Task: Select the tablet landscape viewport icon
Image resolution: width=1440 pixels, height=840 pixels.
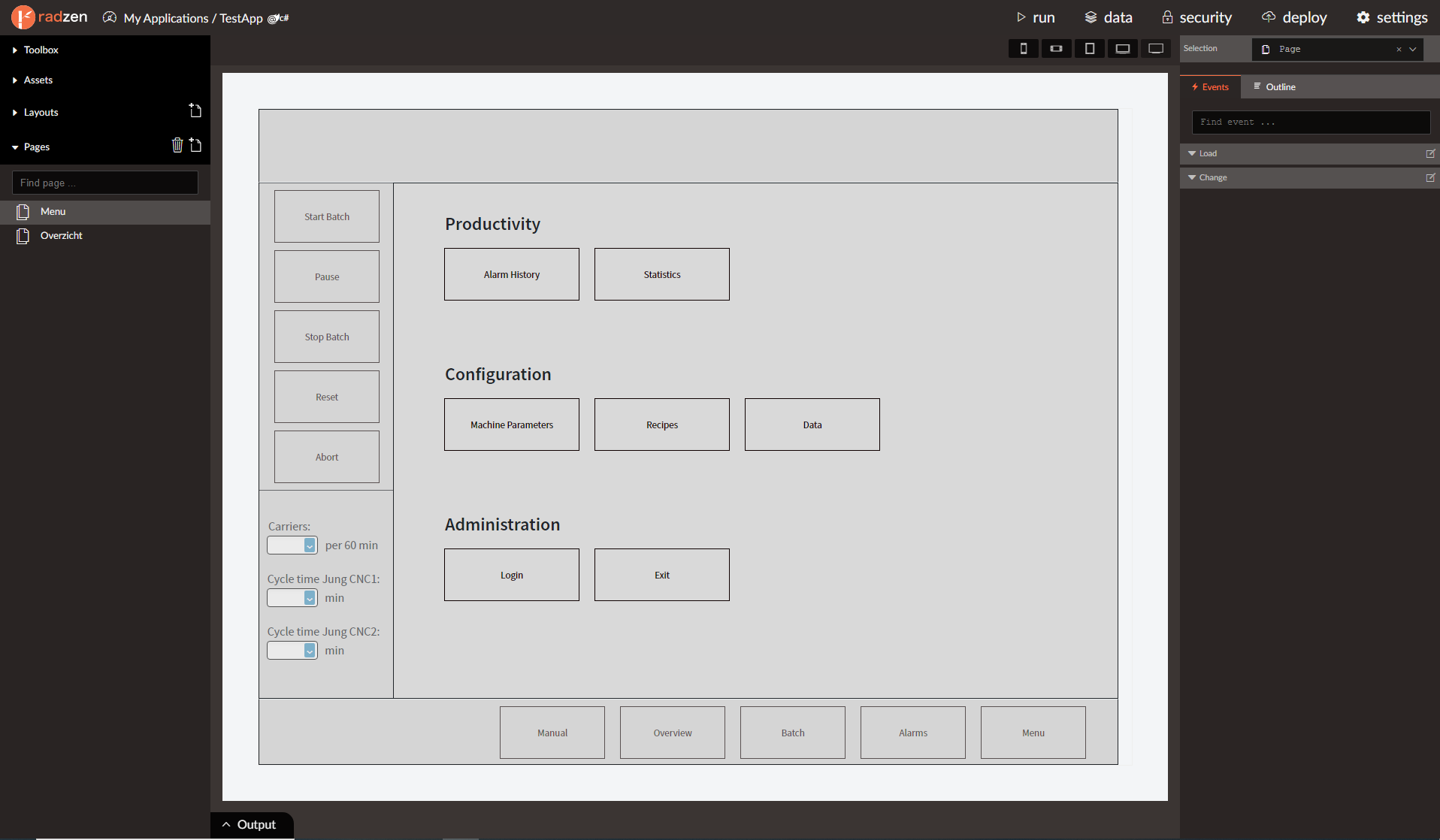Action: [x=1122, y=49]
